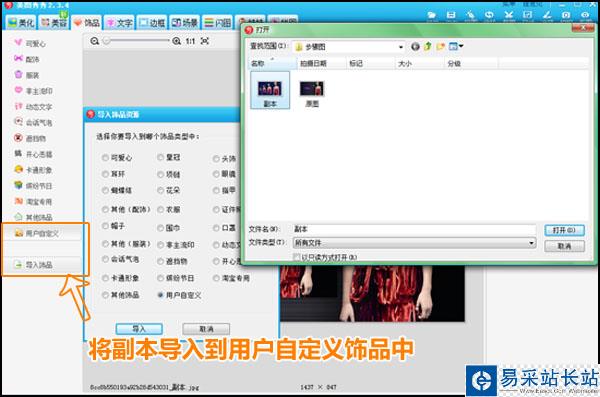
Task: Open the 文字 tab
Action: coord(120,23)
